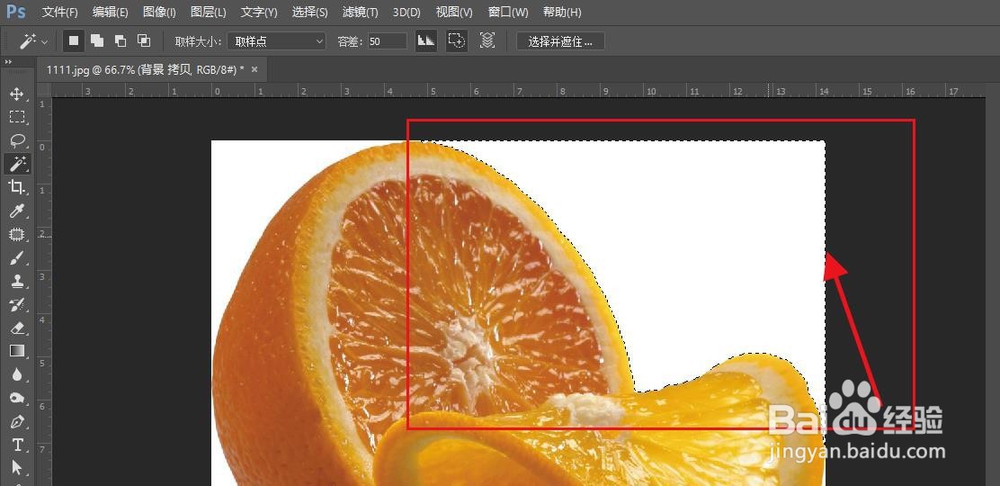Select the Crop tool
Image resolution: width=1000 pixels, height=486 pixels.
17,187
